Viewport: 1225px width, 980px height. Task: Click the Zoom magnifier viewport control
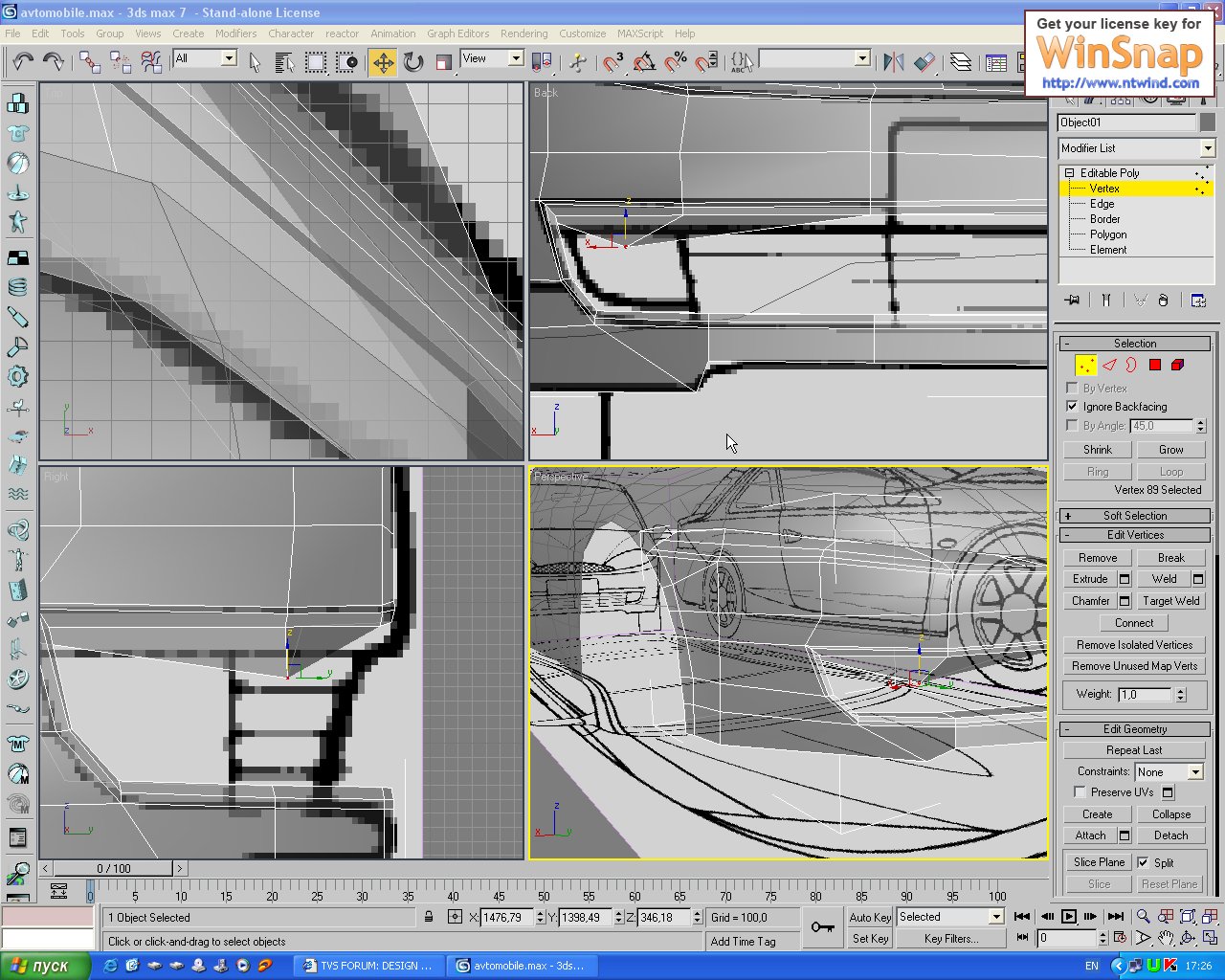1143,917
